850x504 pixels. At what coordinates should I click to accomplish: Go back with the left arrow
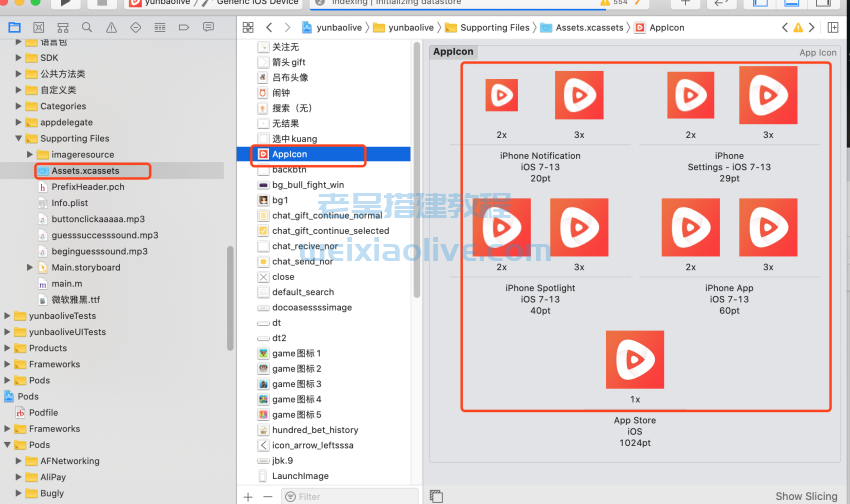[269, 27]
